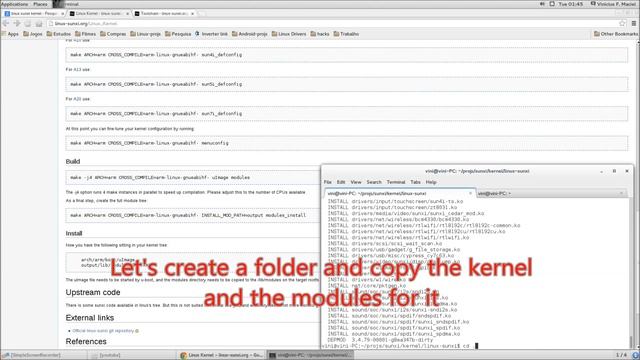
Task: Open SimpleScreenRecorder from the taskbar
Action: [x=43, y=355]
